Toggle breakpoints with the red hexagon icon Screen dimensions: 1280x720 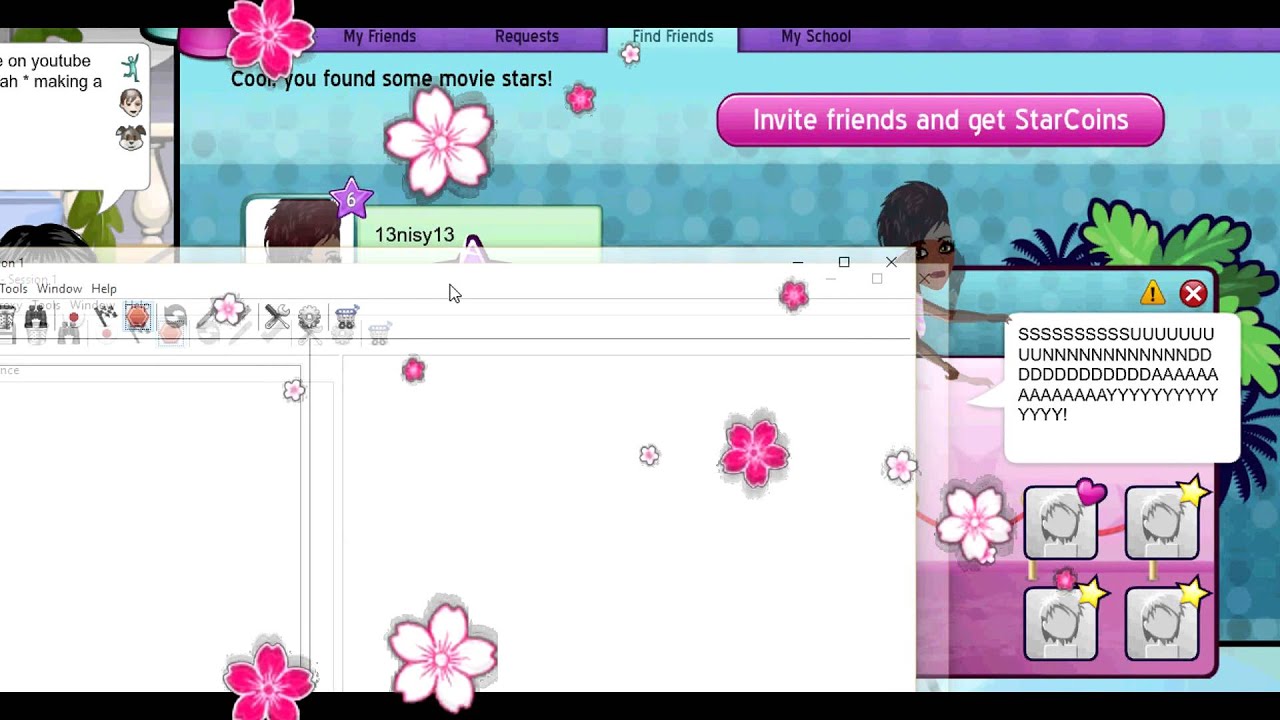[x=138, y=318]
